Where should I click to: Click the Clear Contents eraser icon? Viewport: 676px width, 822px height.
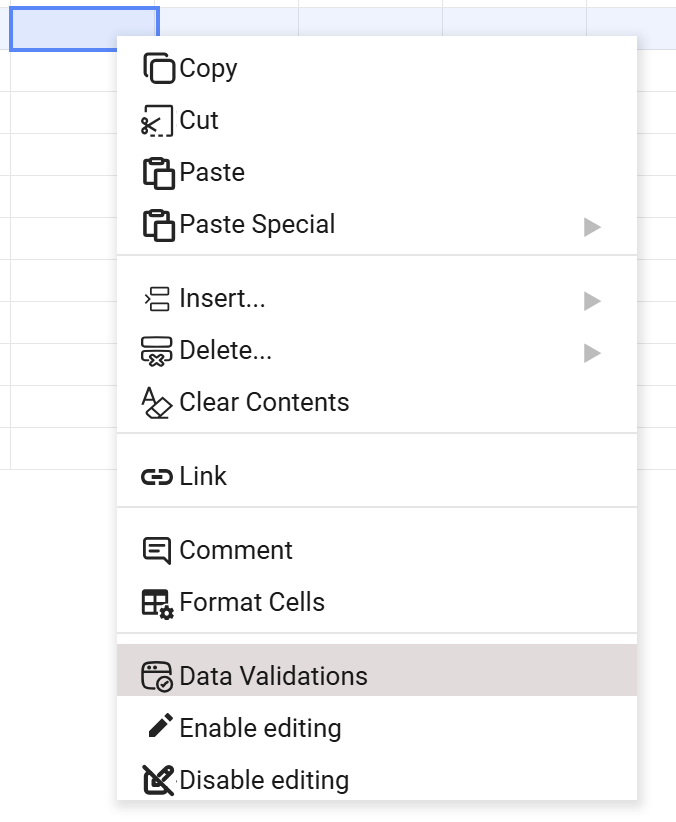158,403
